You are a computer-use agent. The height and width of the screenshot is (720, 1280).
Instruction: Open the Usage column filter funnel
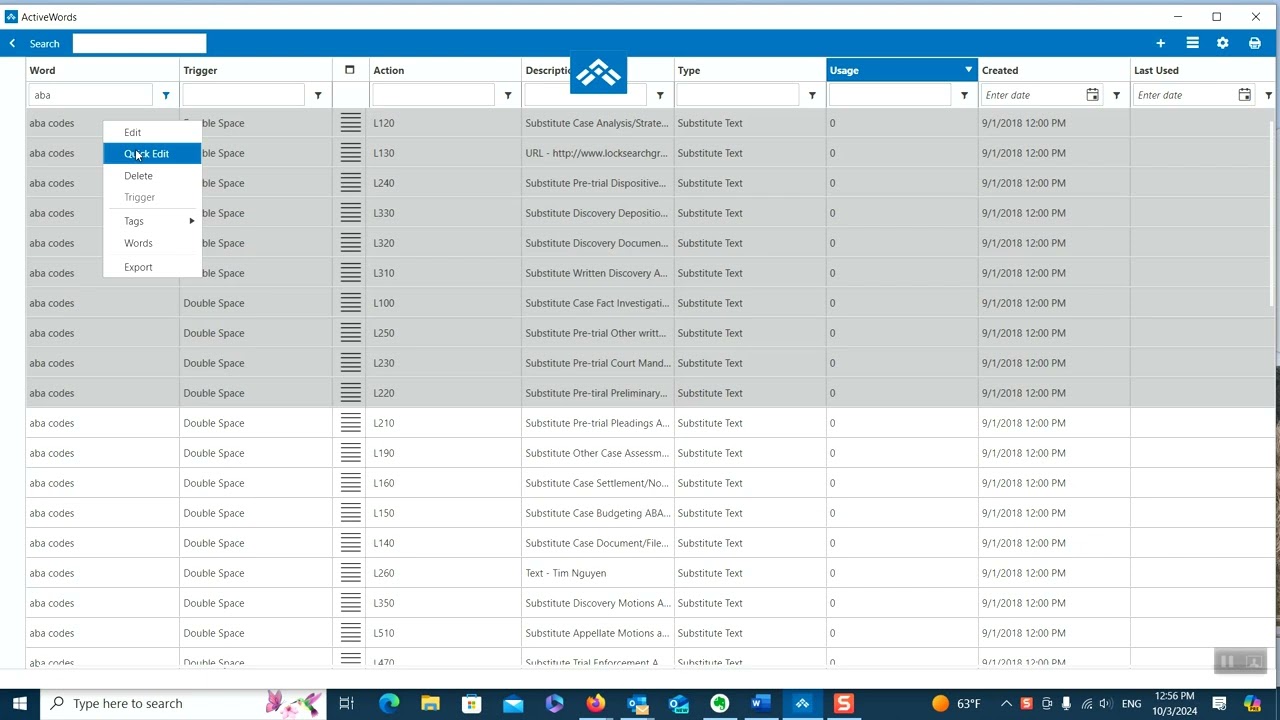pyautogui.click(x=964, y=95)
